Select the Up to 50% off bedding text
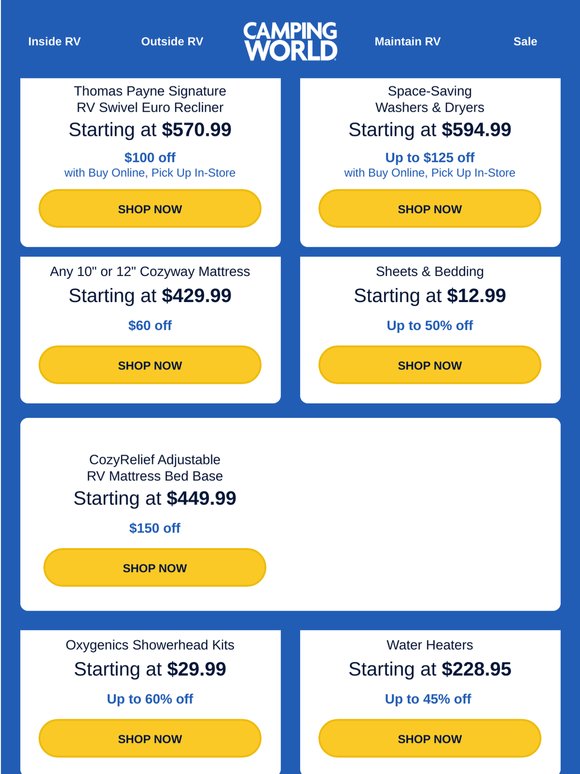Viewport: 580px width, 774px height. click(x=430, y=325)
